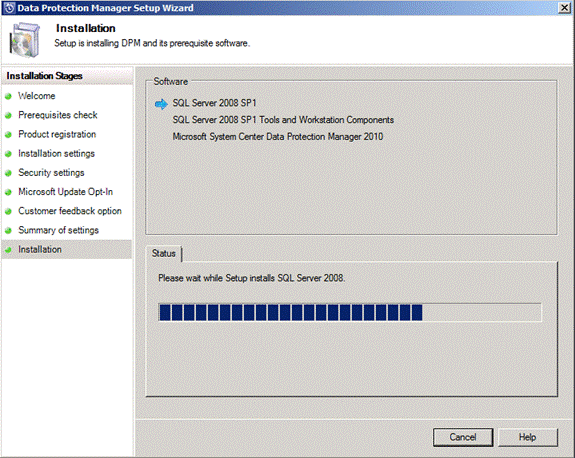Click the Installation Stages header
Image resolution: width=575 pixels, height=458 pixels.
(44, 76)
